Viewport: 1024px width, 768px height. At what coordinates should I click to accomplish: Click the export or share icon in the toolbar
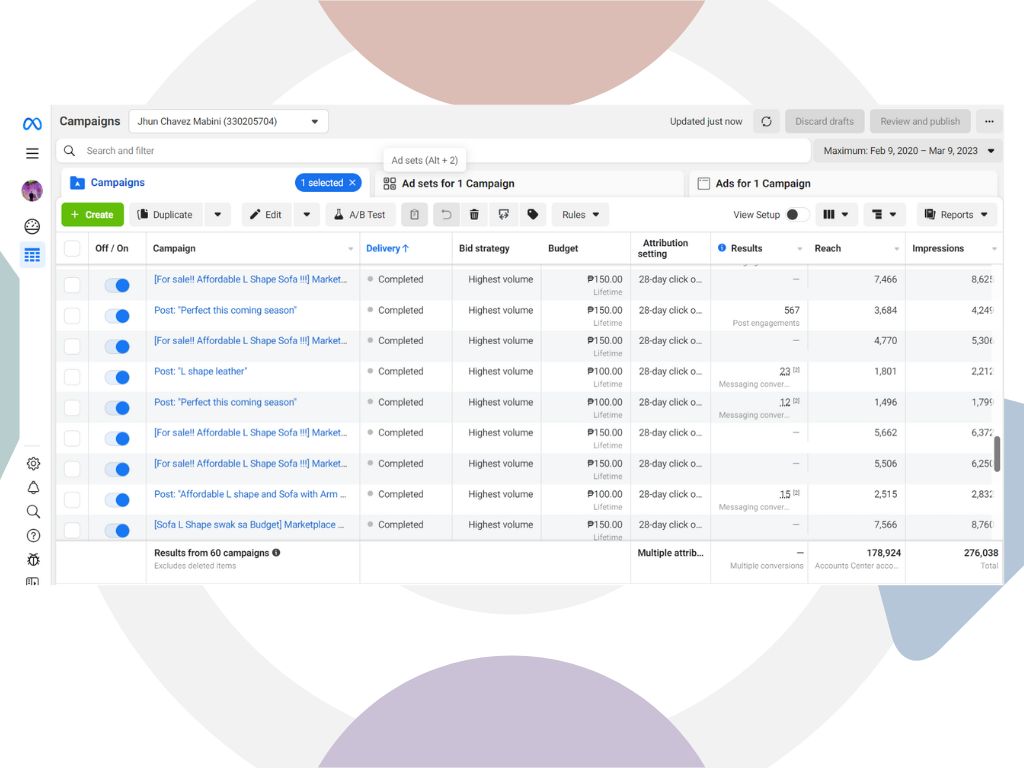point(504,215)
